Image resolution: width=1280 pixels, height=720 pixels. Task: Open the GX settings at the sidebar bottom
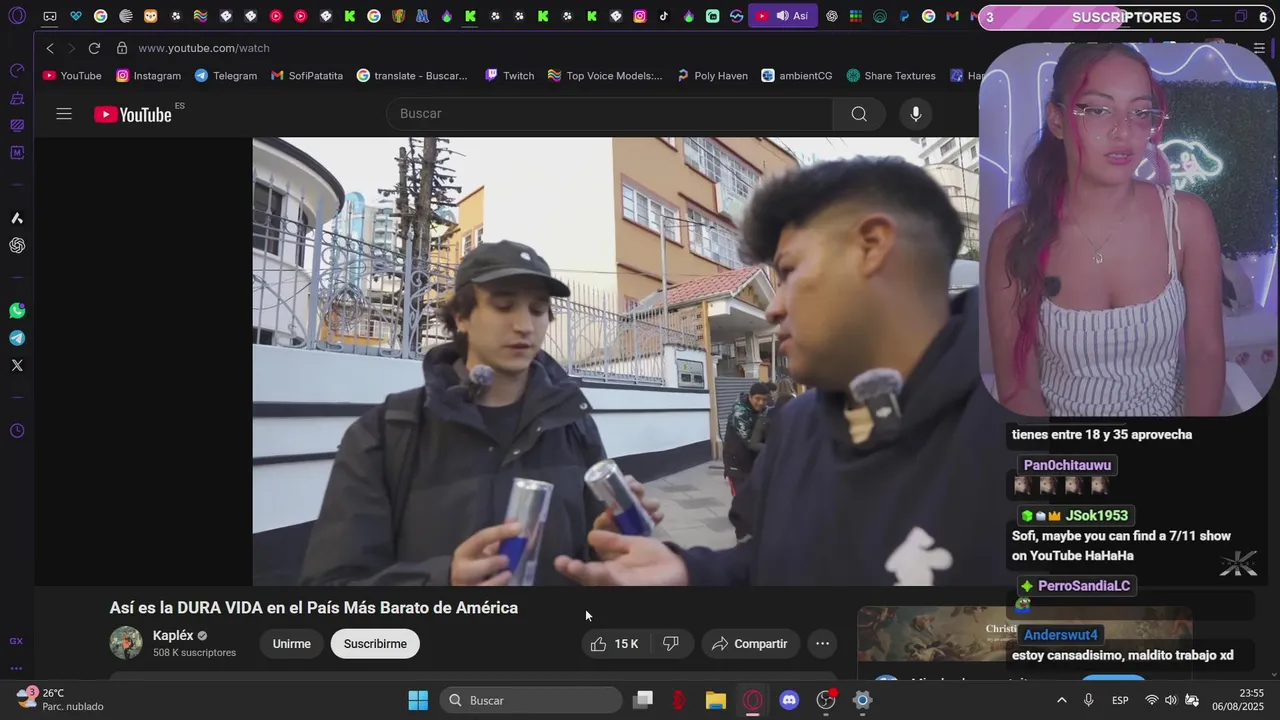pyautogui.click(x=16, y=641)
